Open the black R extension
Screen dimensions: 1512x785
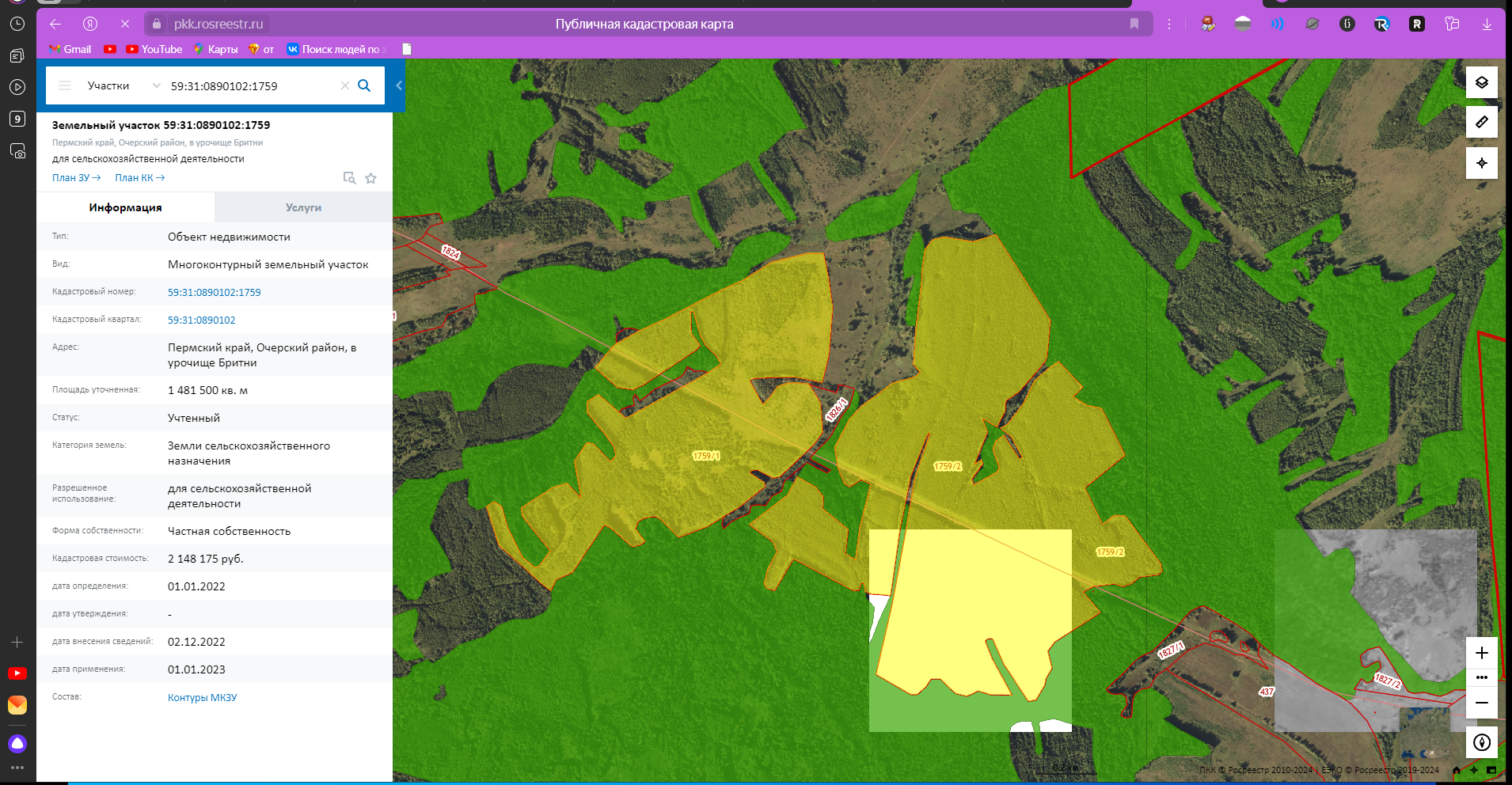tap(1417, 24)
